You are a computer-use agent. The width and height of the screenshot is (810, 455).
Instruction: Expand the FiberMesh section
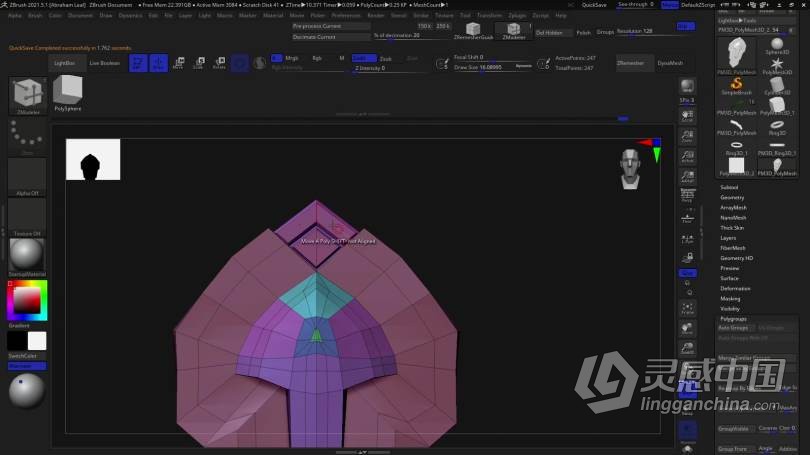[x=733, y=248]
